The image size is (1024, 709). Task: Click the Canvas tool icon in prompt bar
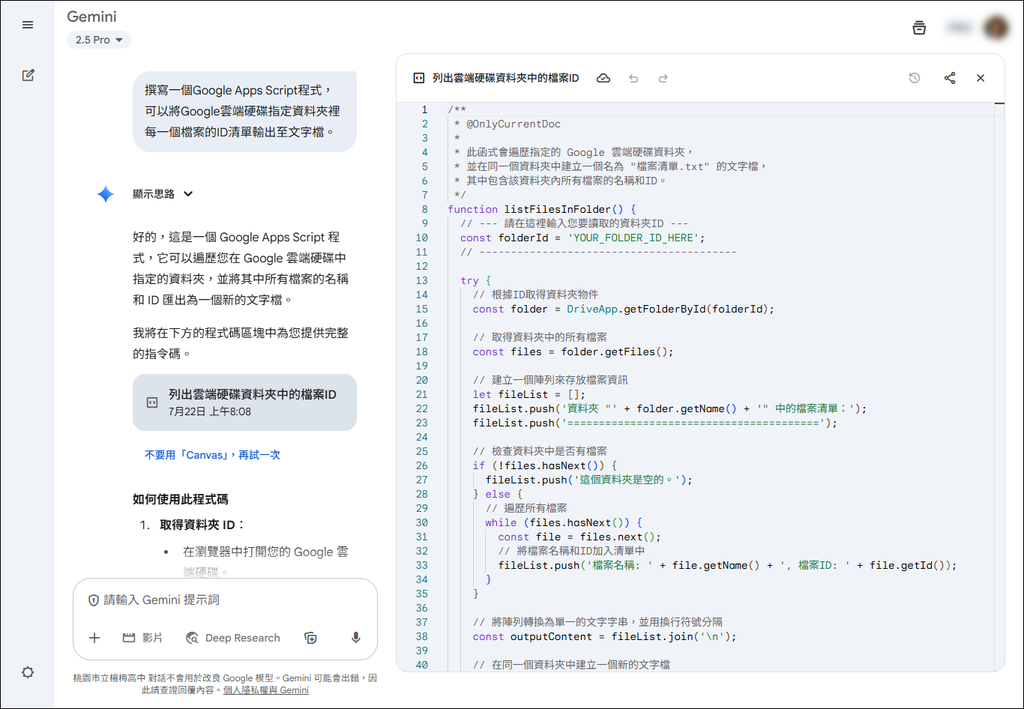tap(311, 638)
